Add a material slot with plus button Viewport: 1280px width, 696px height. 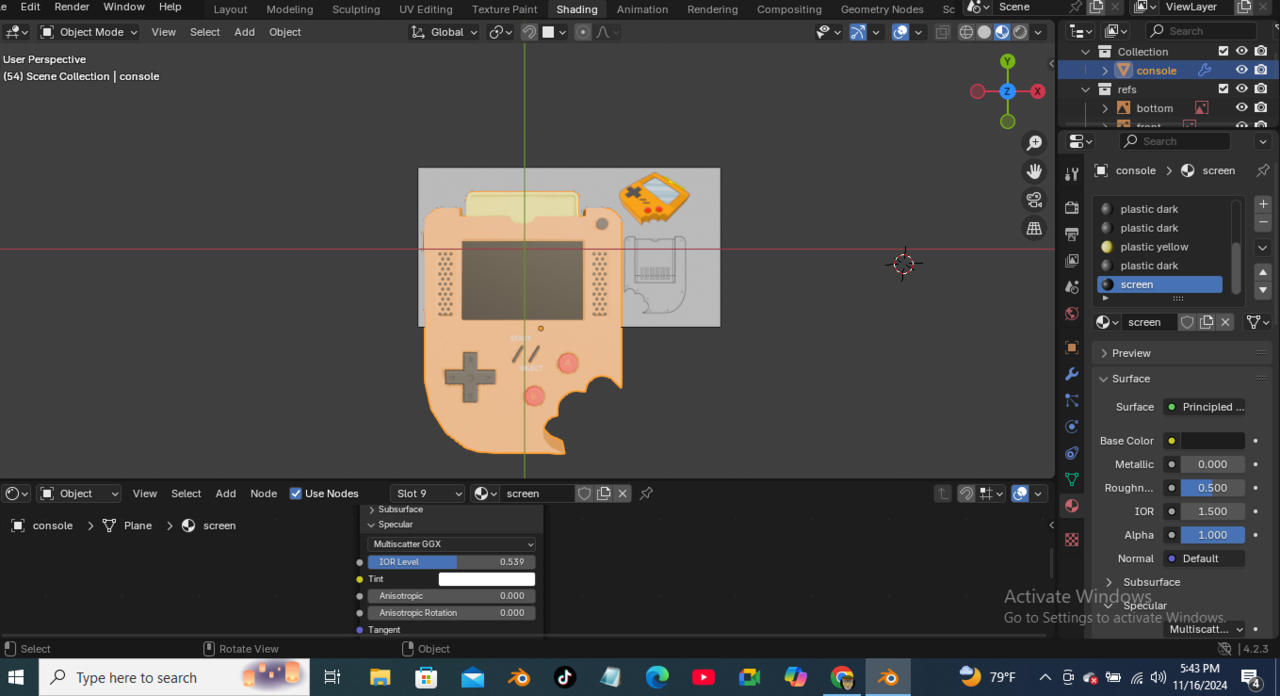coord(1263,204)
